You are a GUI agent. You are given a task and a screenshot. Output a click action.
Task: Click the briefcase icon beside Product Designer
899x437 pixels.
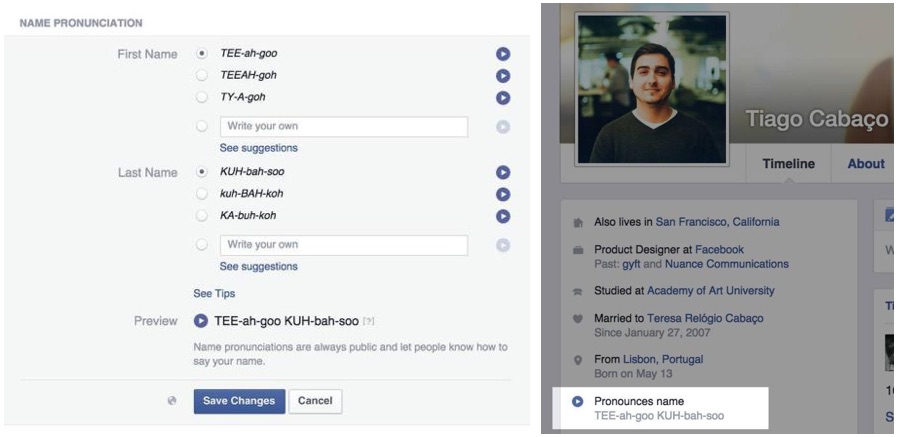click(578, 251)
